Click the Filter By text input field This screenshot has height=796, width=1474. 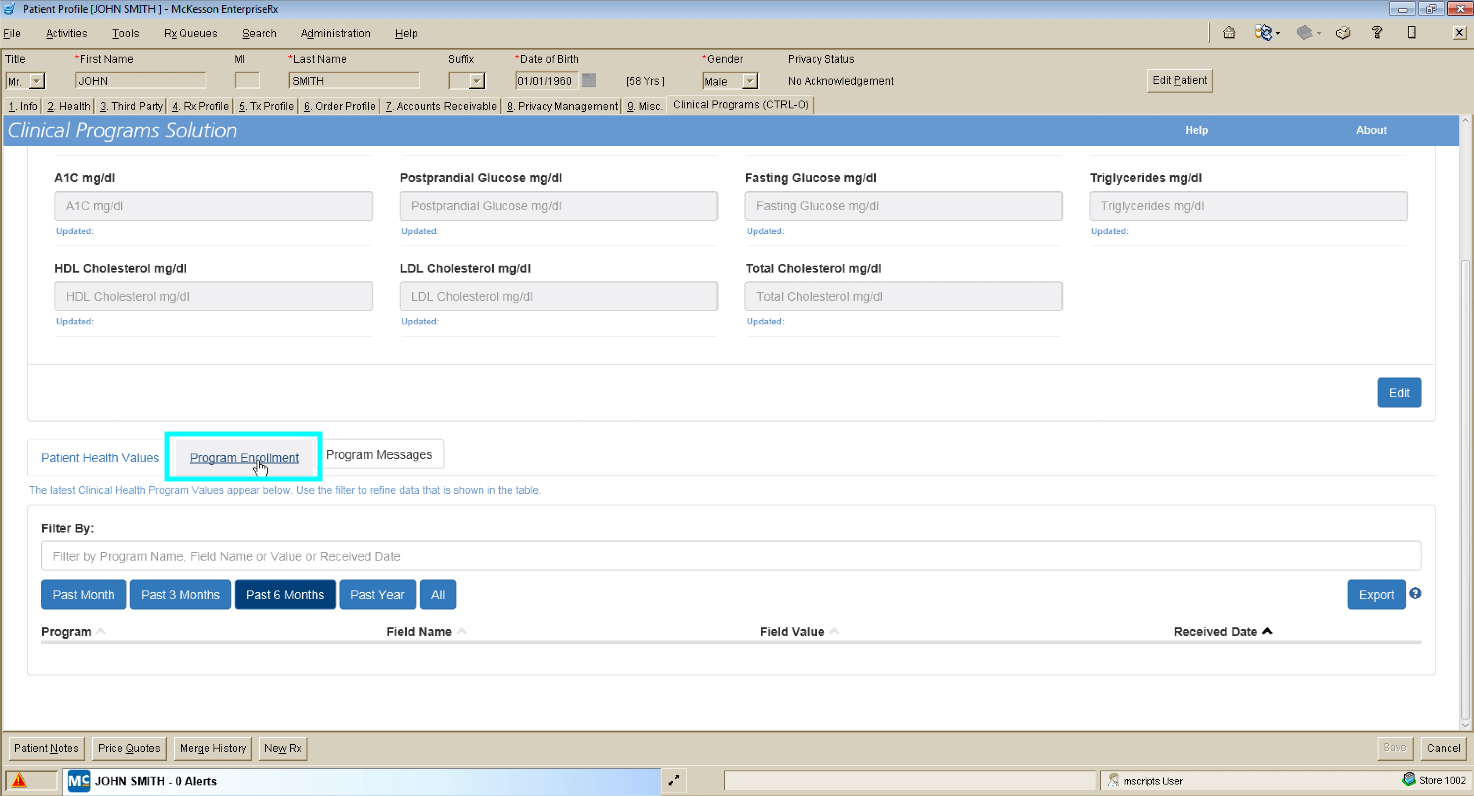coord(731,556)
